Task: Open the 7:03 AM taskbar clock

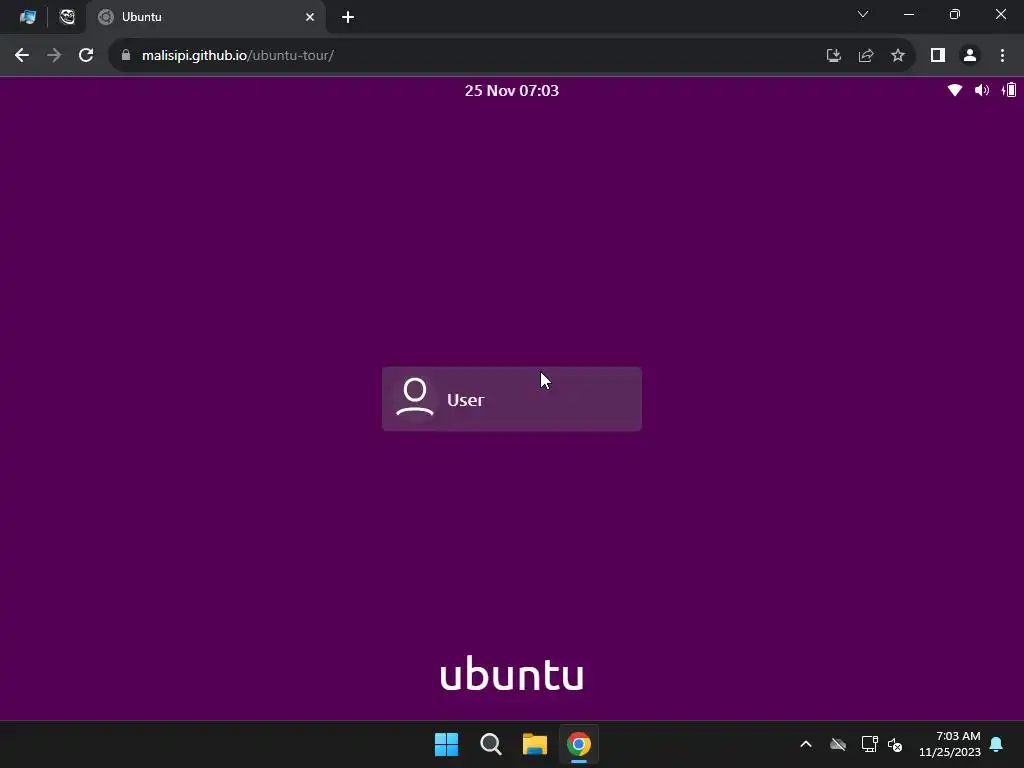Action: tap(950, 744)
